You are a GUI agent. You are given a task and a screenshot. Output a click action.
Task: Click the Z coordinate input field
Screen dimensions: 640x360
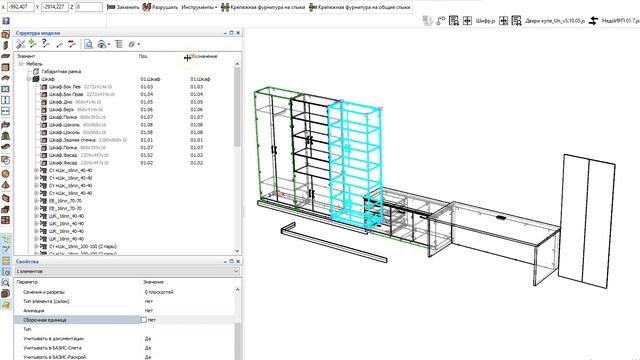[89, 7]
